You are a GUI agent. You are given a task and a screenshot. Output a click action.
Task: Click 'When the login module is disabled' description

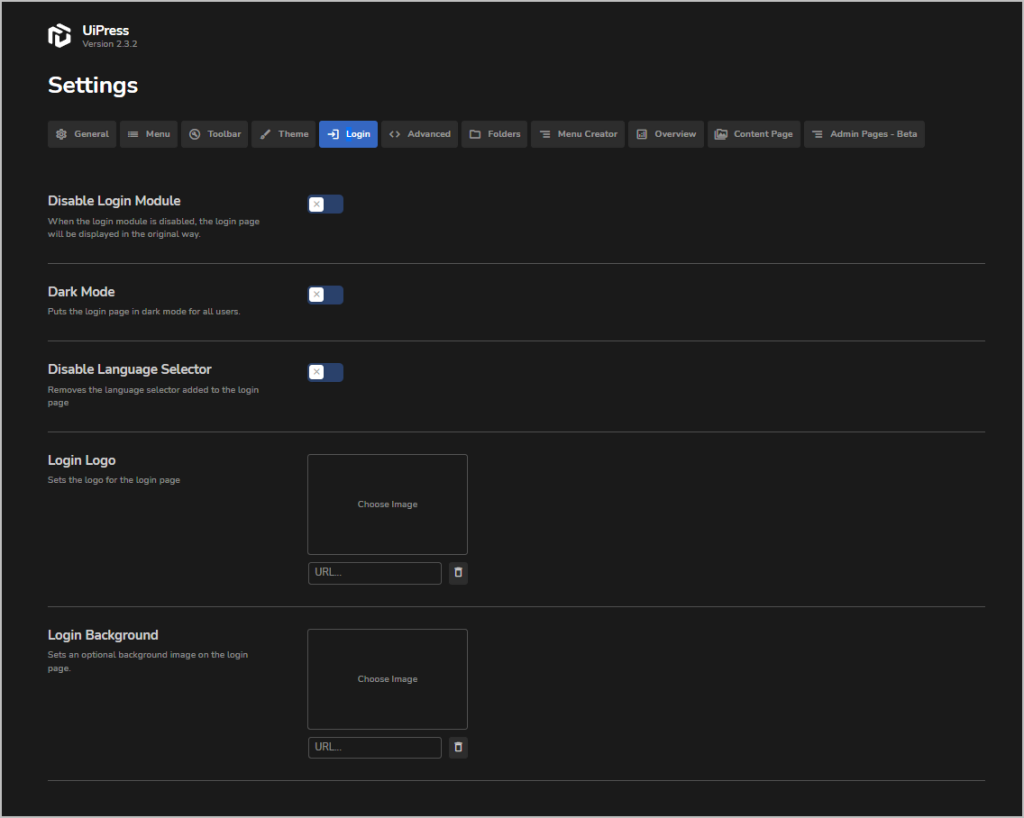(153, 227)
